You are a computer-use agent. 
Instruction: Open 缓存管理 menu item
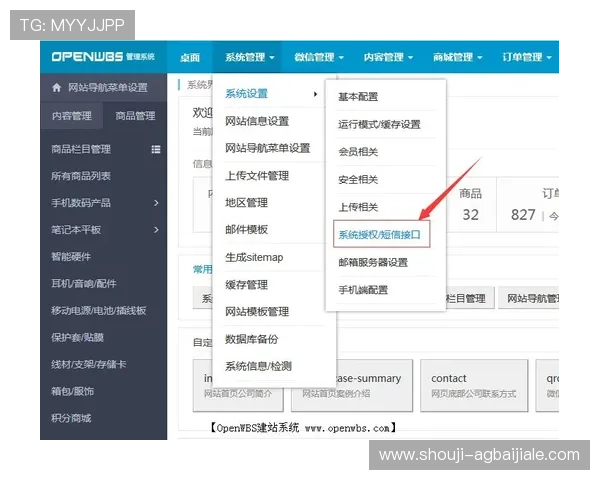point(246,284)
